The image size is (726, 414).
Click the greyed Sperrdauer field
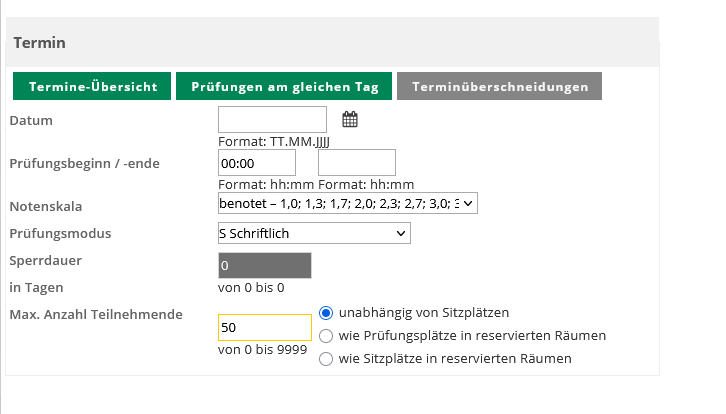pos(264,266)
